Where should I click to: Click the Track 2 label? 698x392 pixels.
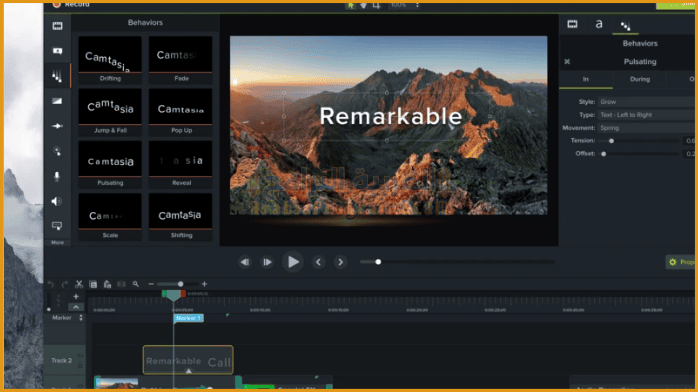(x=61, y=360)
